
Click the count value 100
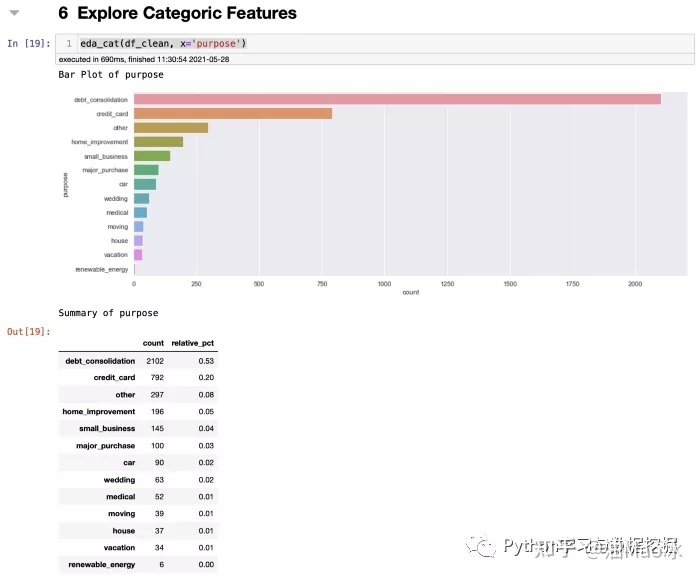point(157,445)
